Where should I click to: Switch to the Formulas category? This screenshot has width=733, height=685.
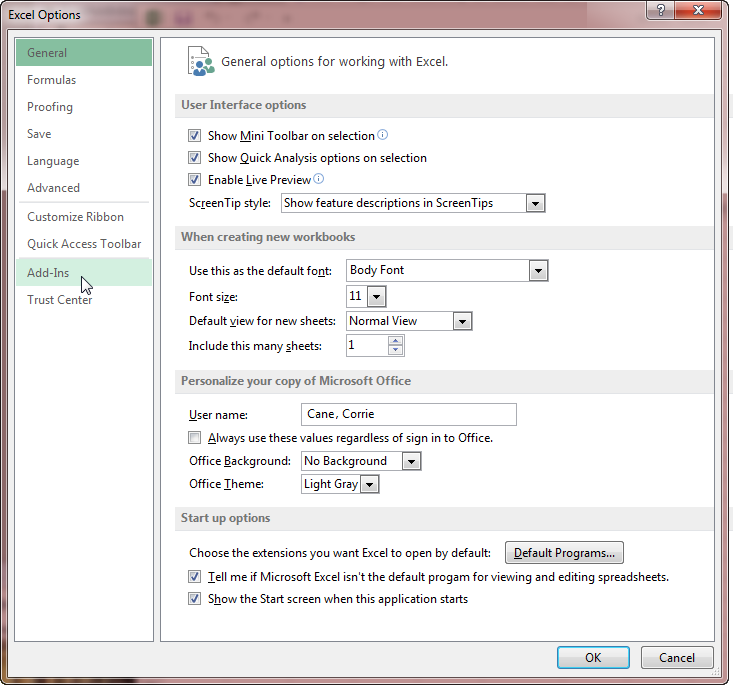point(51,80)
